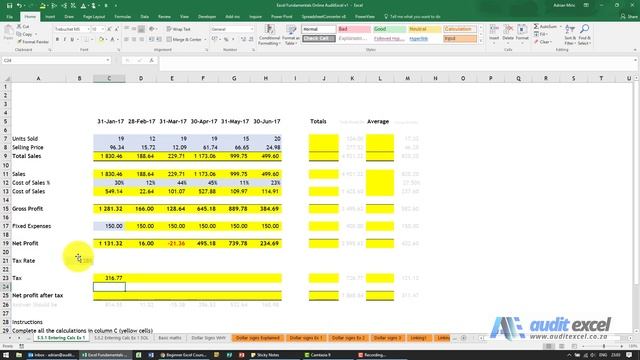Open the Clear dropdown in Editing group
Screen dimensions: 640x360
coord(542,42)
